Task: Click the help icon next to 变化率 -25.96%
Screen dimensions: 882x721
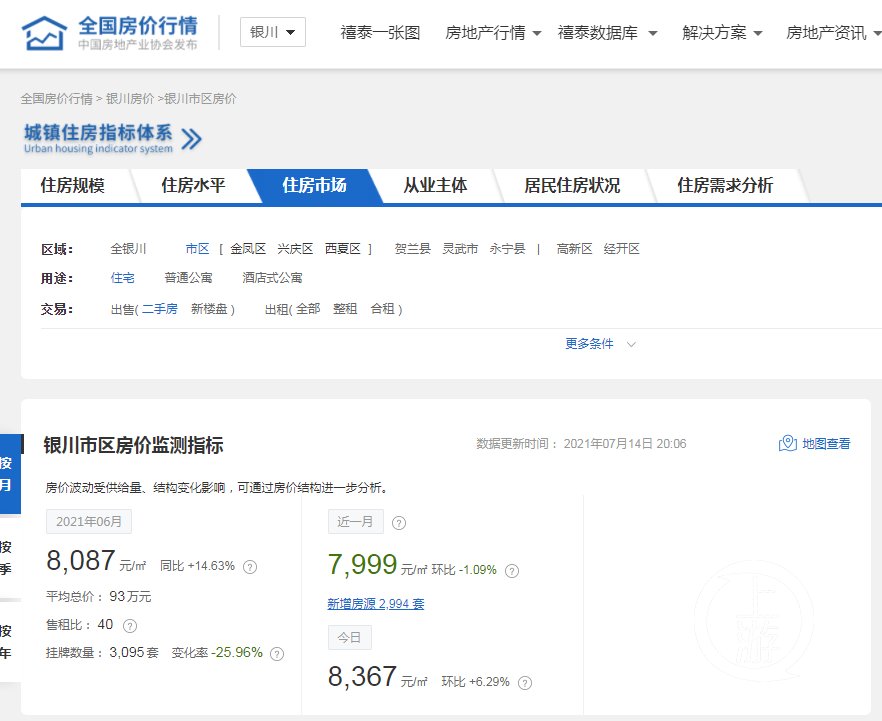Action: tap(277, 654)
